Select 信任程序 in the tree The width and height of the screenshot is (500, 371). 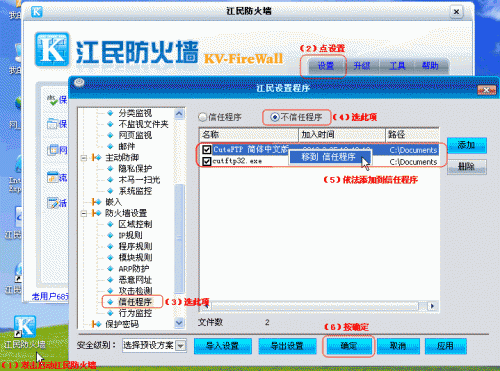click(135, 302)
